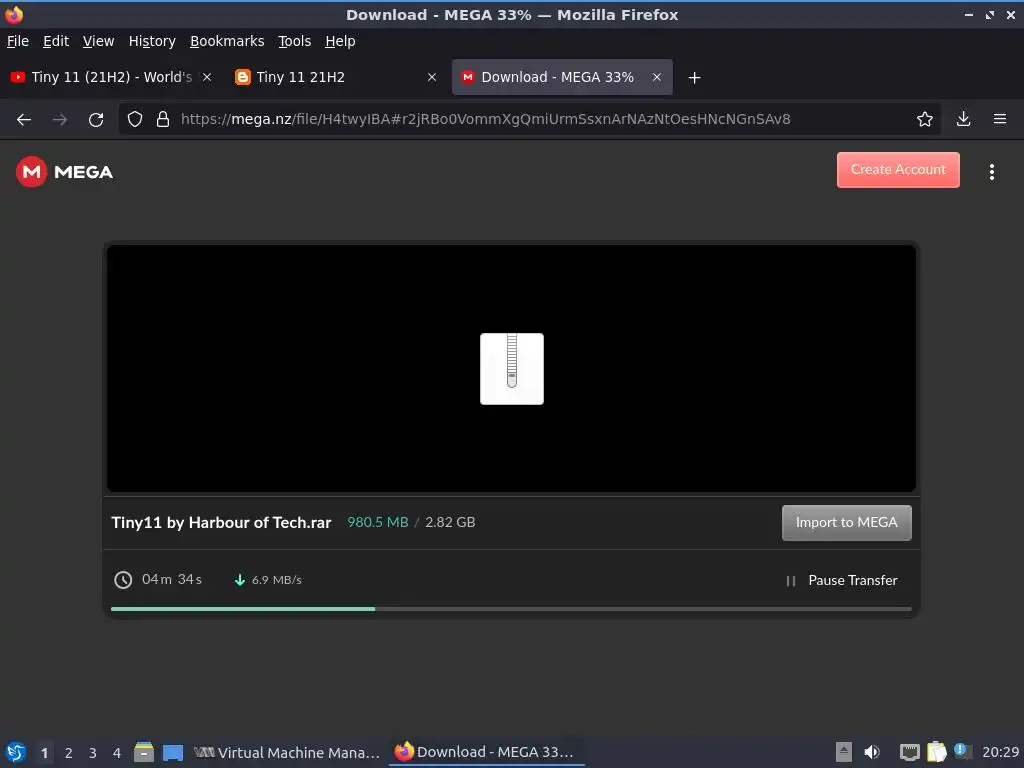
Task: Reload the current MEGA page
Action: (x=96, y=120)
